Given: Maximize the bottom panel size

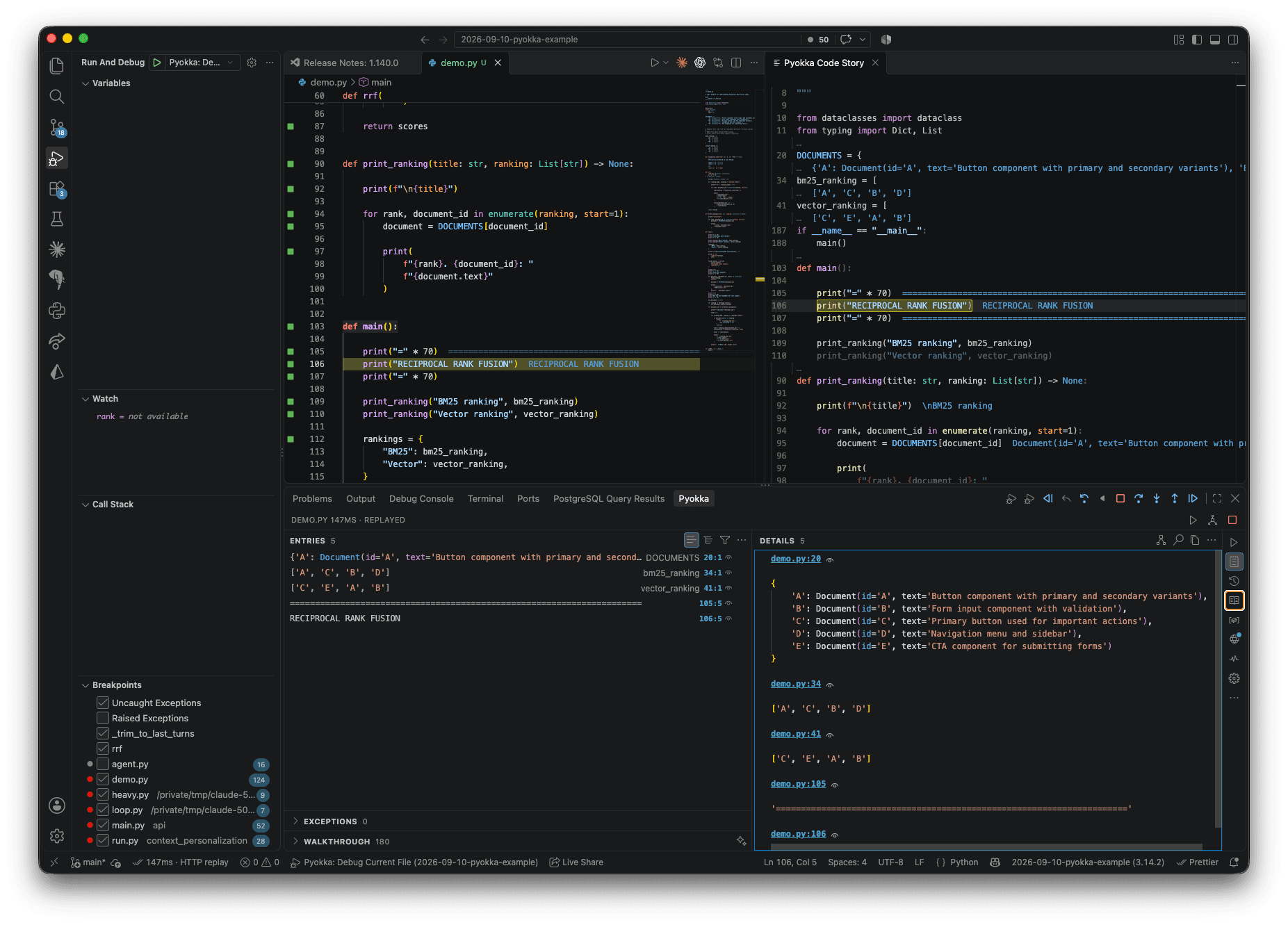Looking at the screenshot, I should [x=1217, y=498].
